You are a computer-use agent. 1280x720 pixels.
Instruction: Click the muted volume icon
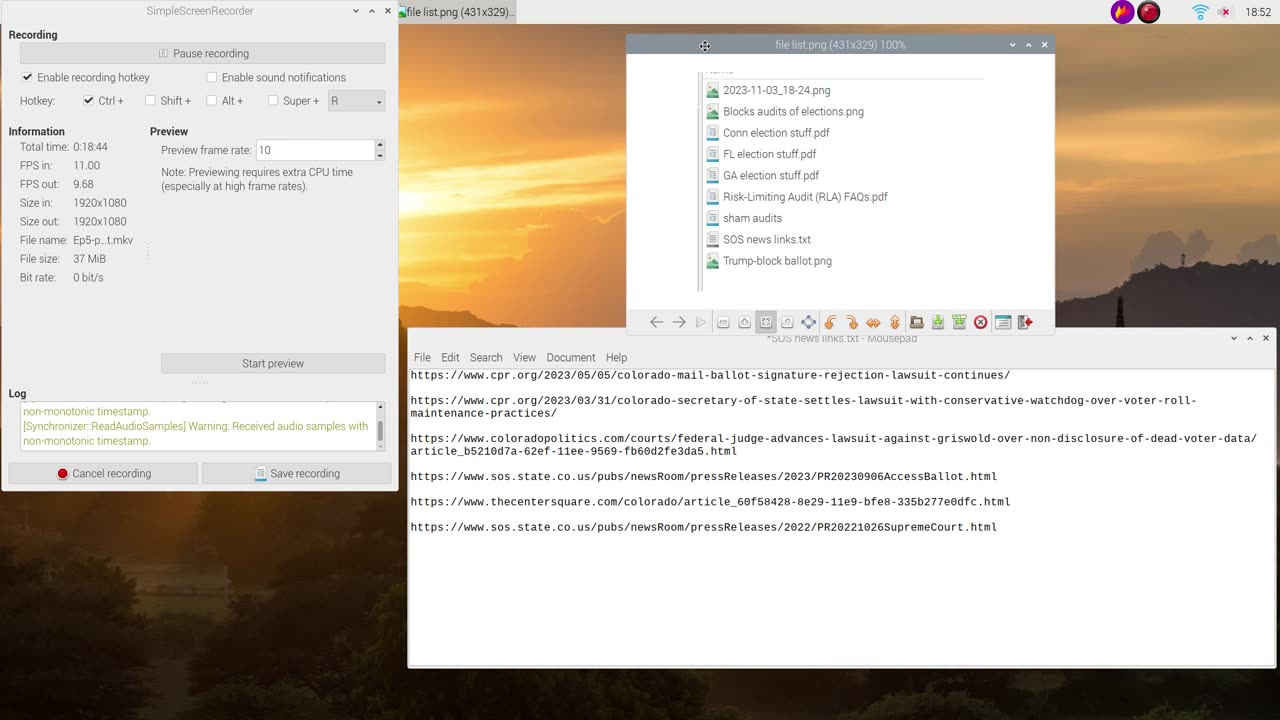tap(1225, 12)
